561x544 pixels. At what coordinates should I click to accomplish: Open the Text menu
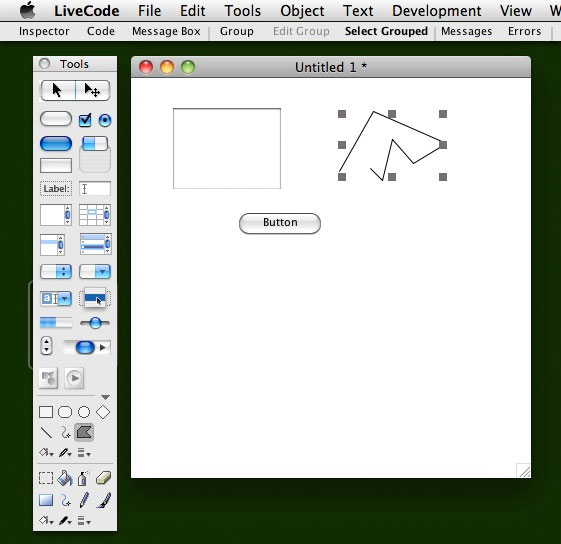(x=358, y=11)
